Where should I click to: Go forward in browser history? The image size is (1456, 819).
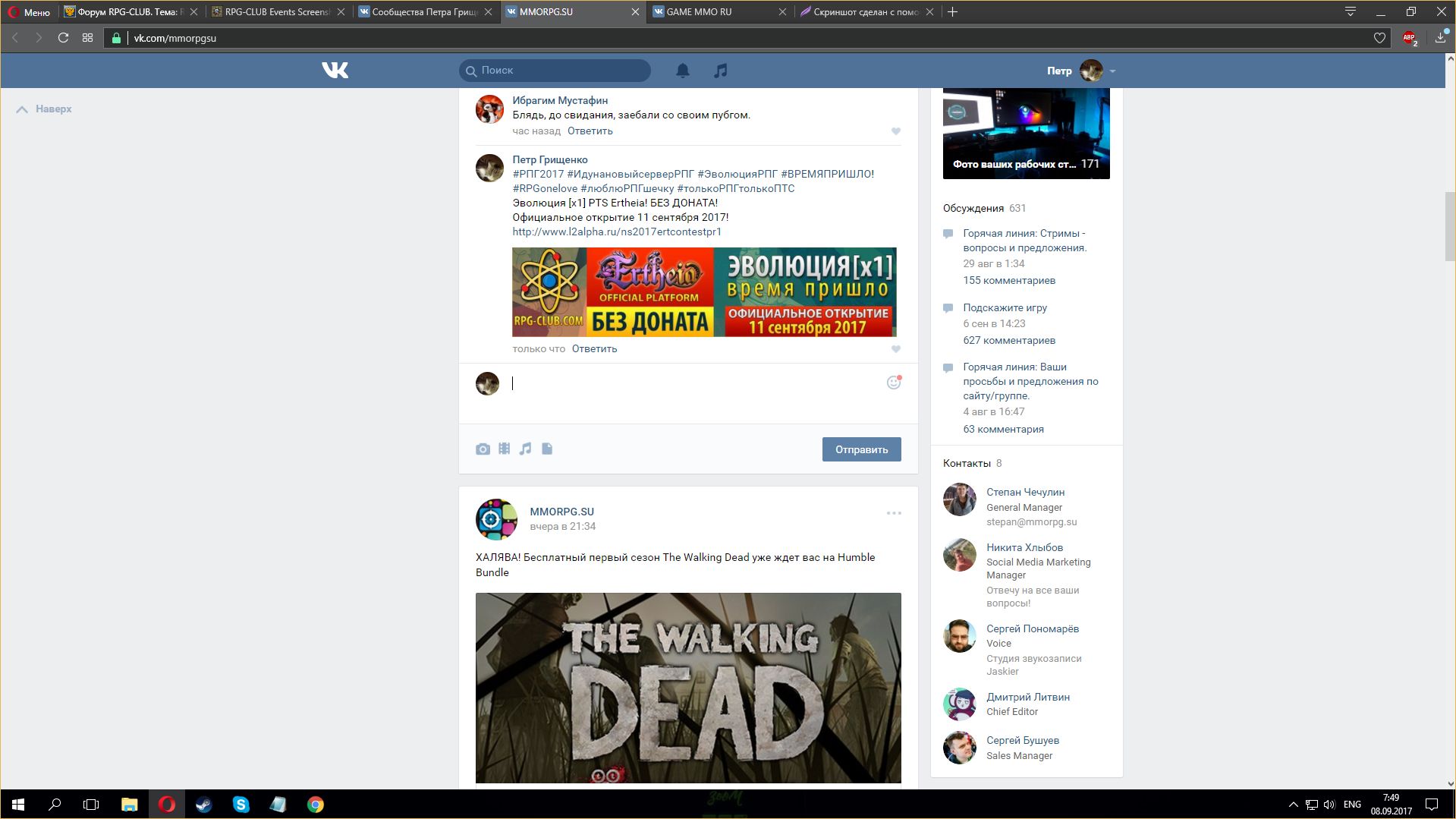[39, 37]
